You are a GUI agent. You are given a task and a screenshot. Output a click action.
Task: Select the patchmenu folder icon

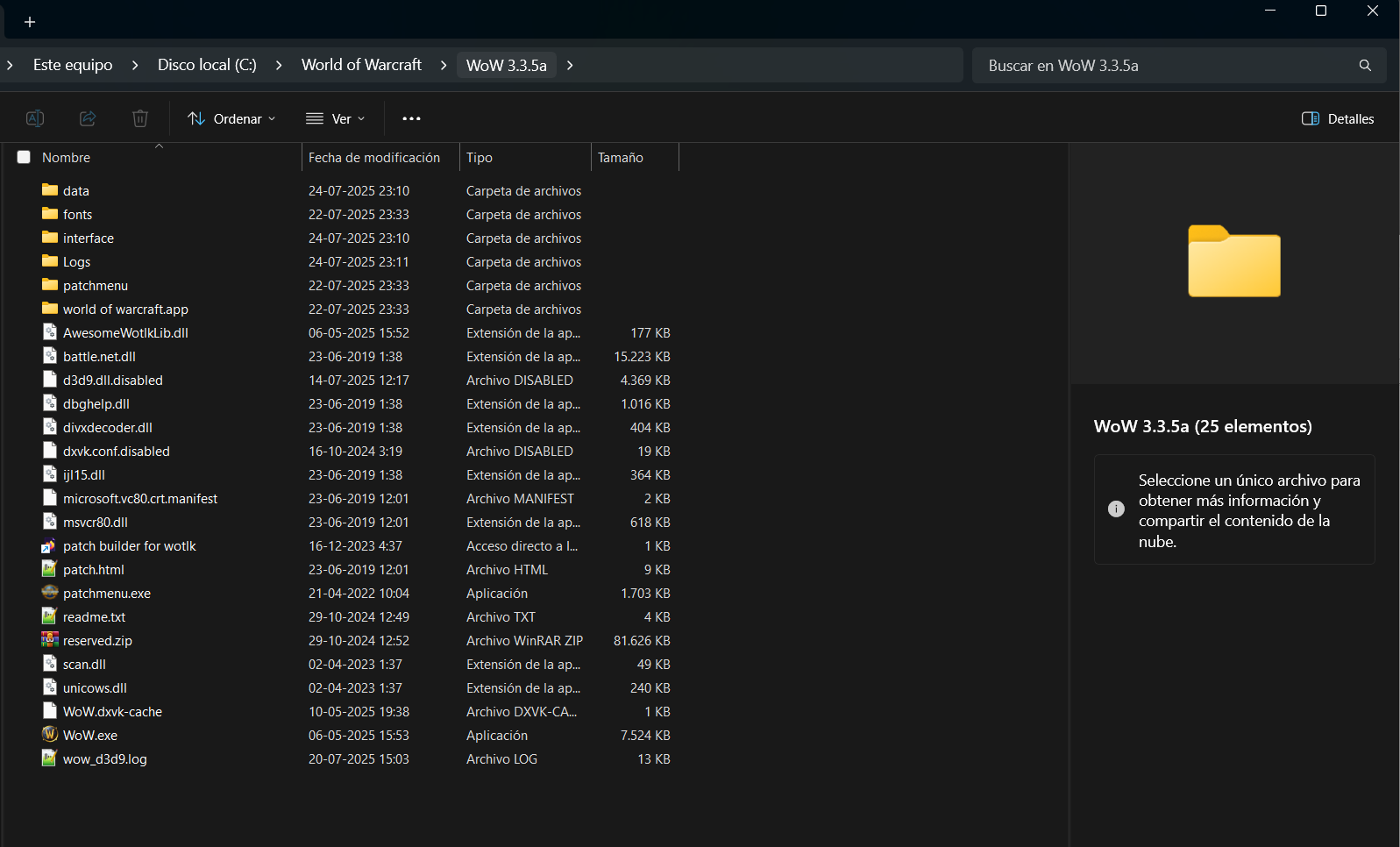point(50,285)
